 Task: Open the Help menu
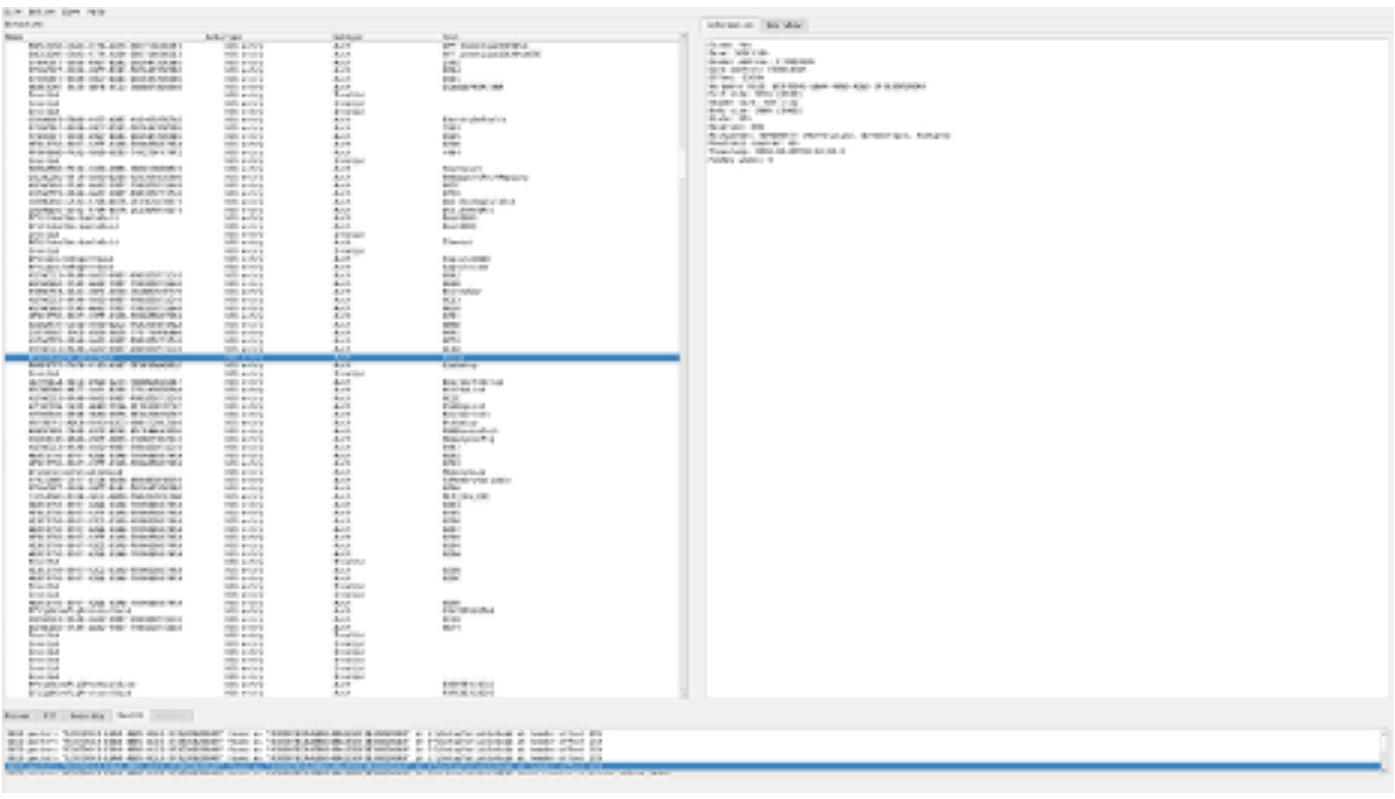95,11
